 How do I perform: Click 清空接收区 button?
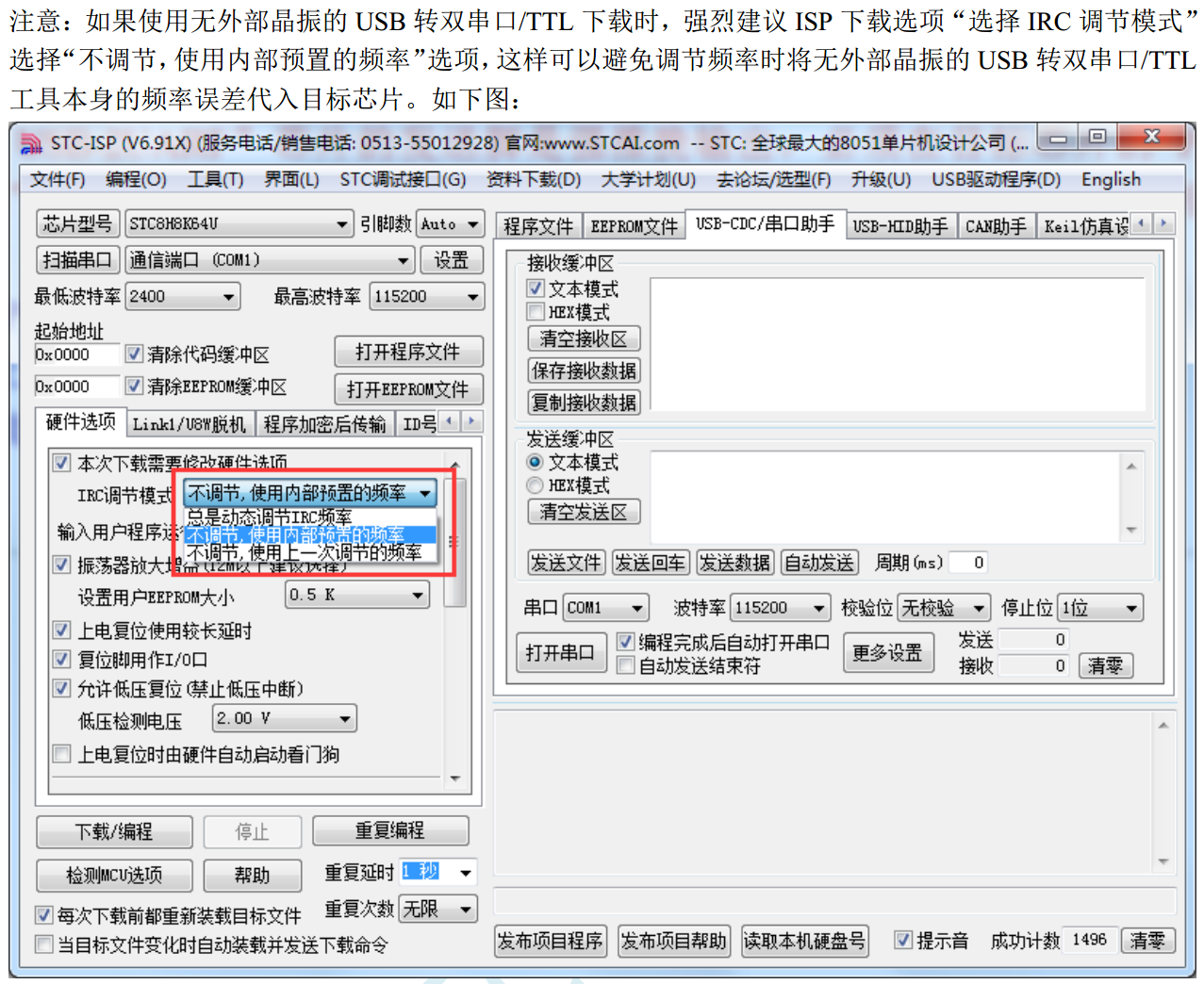584,339
